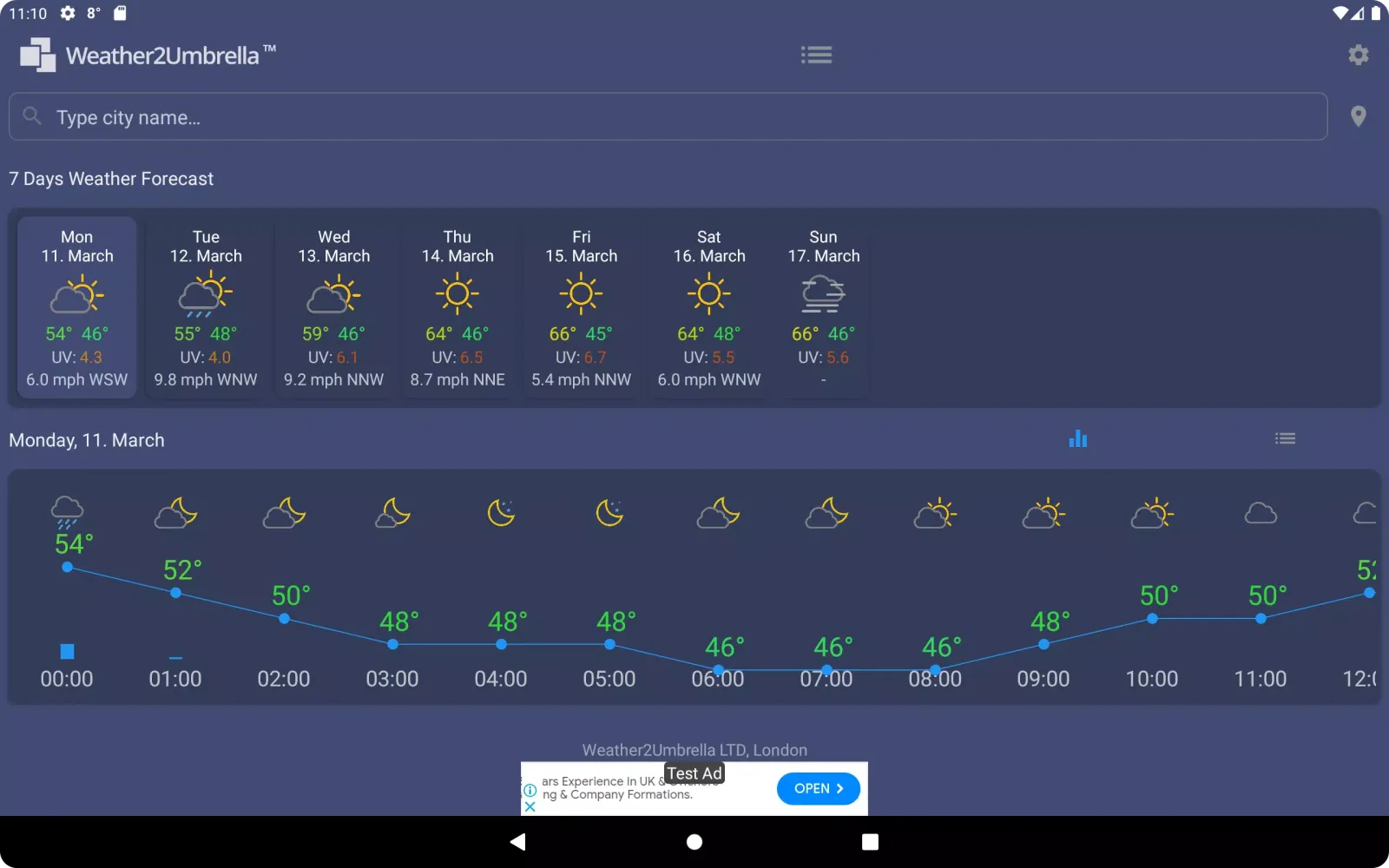
Task: Tap the partly cloudy icon for Wednesday
Action: click(x=334, y=294)
